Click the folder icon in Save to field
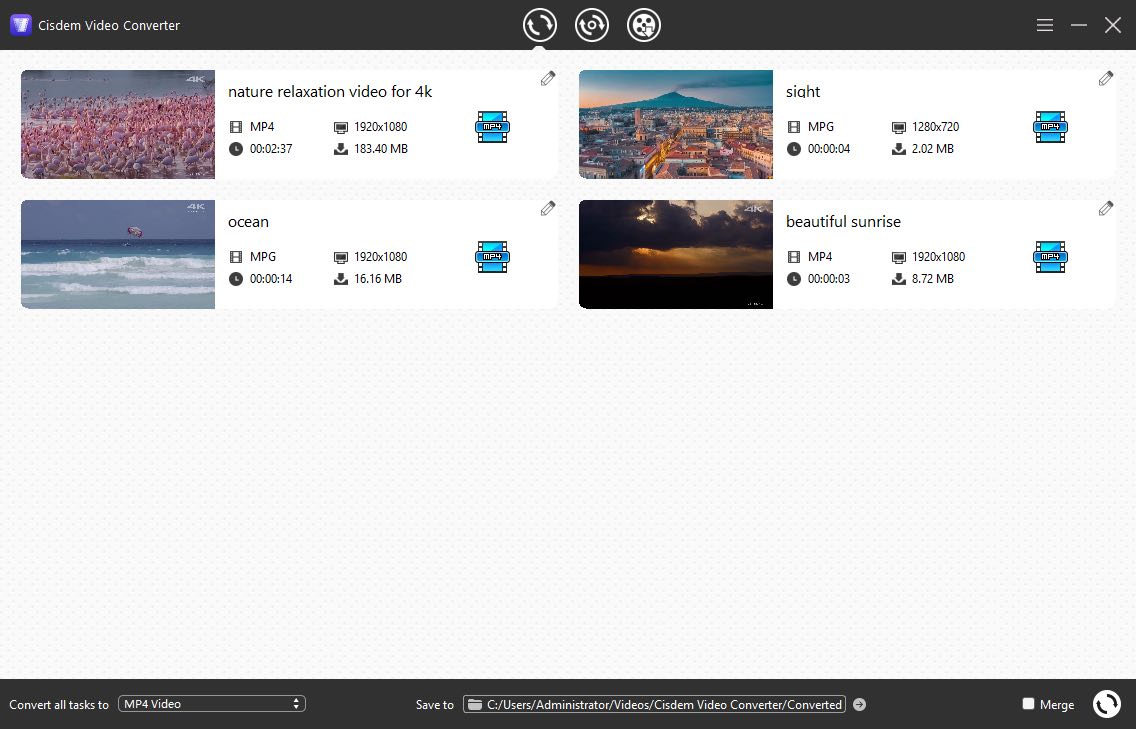 (x=474, y=704)
